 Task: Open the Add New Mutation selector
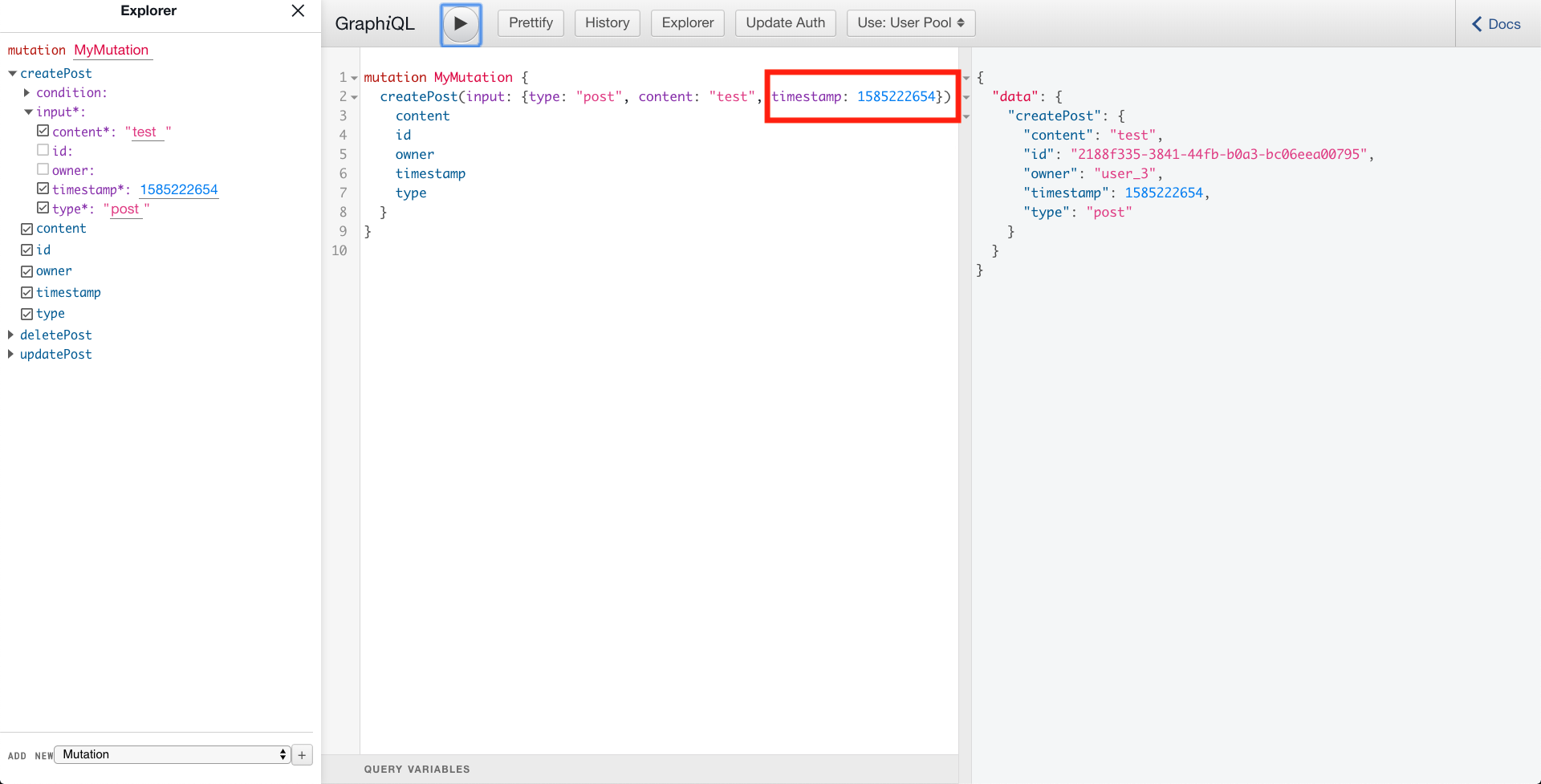coord(172,754)
